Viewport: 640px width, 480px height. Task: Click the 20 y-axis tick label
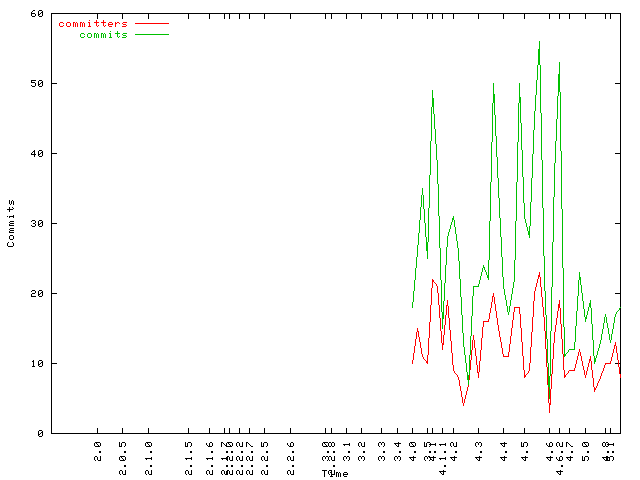click(x=36, y=294)
